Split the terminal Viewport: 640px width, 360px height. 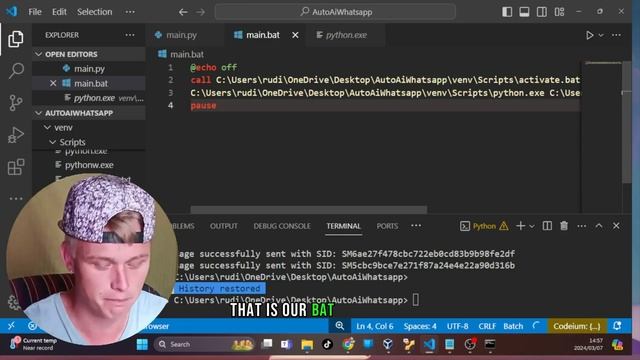coord(547,226)
